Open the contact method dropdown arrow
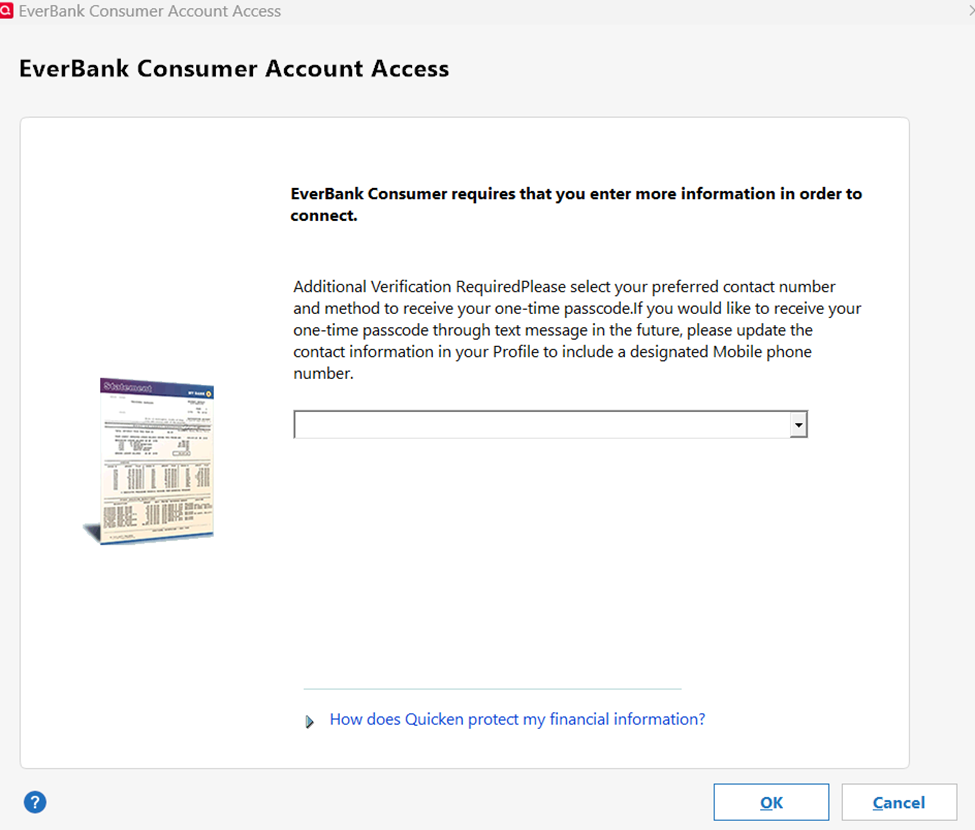This screenshot has height=830, width=975. coord(798,425)
